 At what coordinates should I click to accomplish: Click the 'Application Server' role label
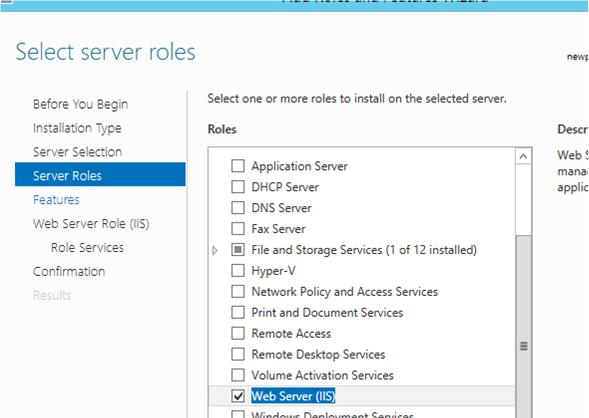(299, 166)
